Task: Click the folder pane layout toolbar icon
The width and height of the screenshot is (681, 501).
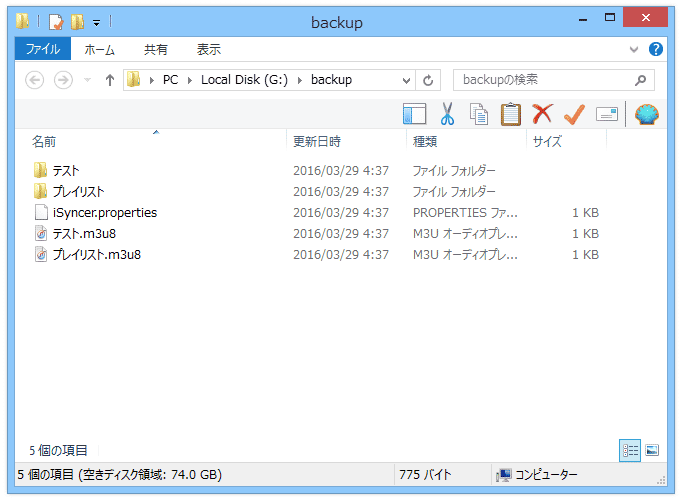Action: (414, 114)
